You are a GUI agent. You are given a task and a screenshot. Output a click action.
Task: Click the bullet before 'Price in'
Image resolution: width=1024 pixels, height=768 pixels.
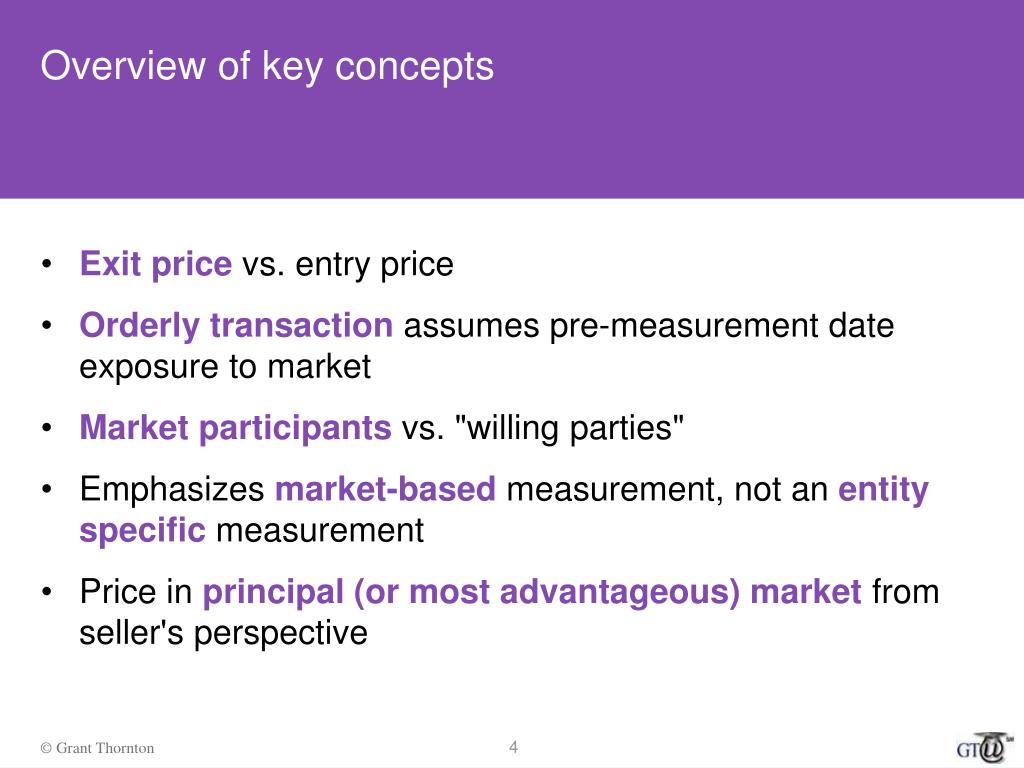coord(47,593)
